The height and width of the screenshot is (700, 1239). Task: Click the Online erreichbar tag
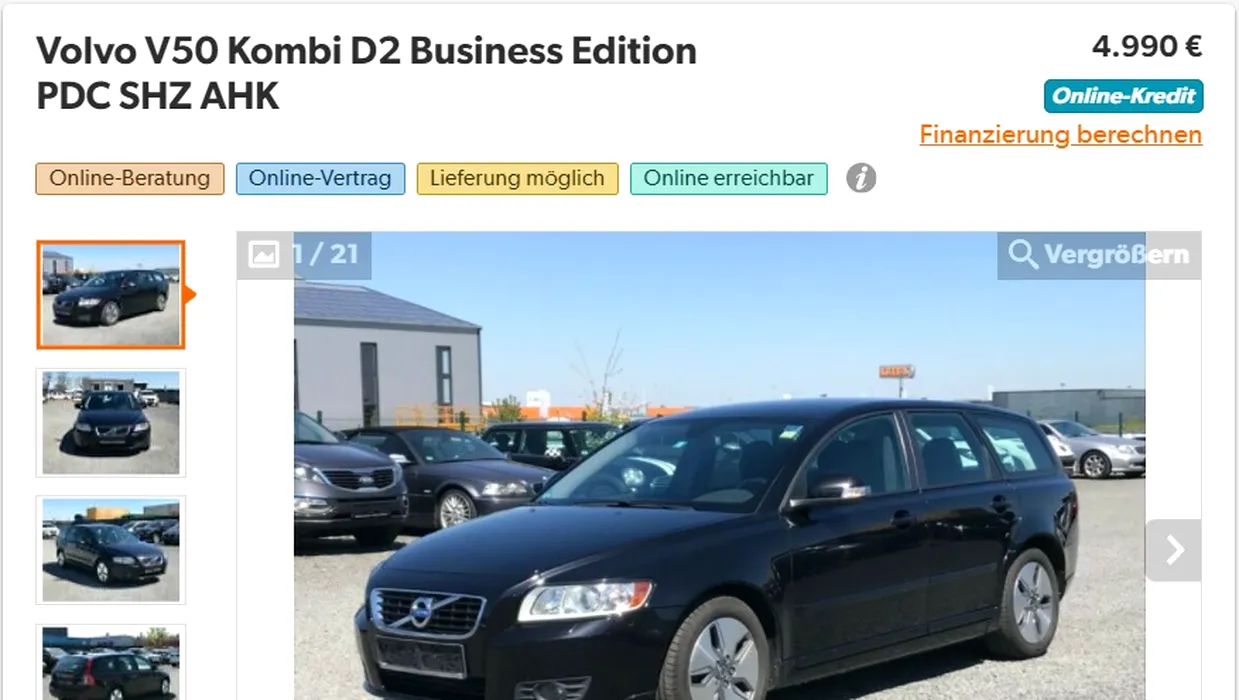pyautogui.click(x=728, y=179)
